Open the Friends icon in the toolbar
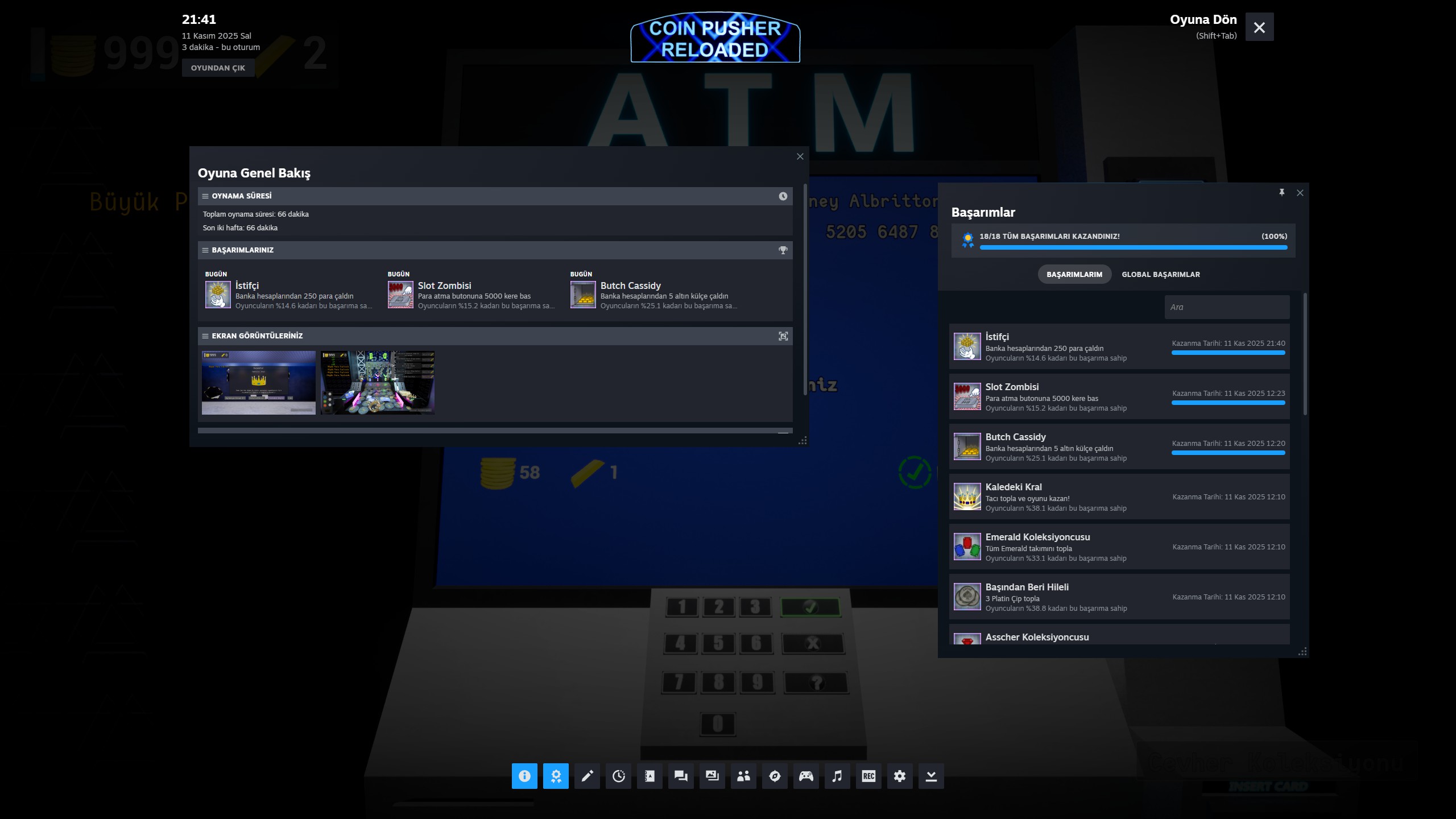The height and width of the screenshot is (819, 1456). [743, 776]
